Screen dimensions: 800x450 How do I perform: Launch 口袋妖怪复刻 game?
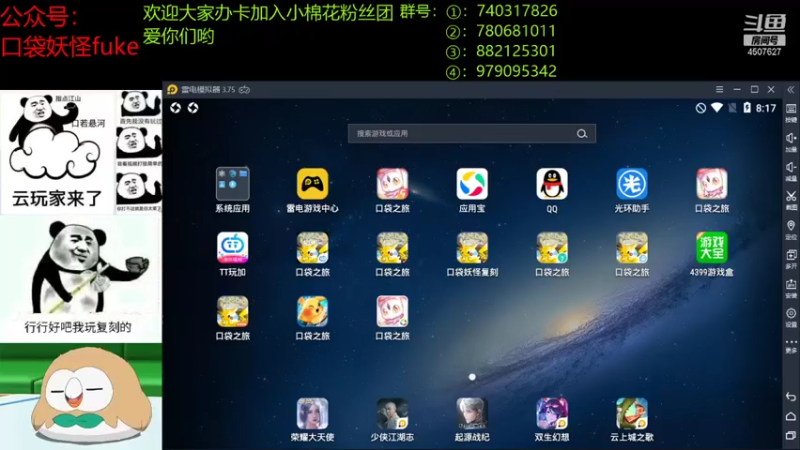pos(472,248)
